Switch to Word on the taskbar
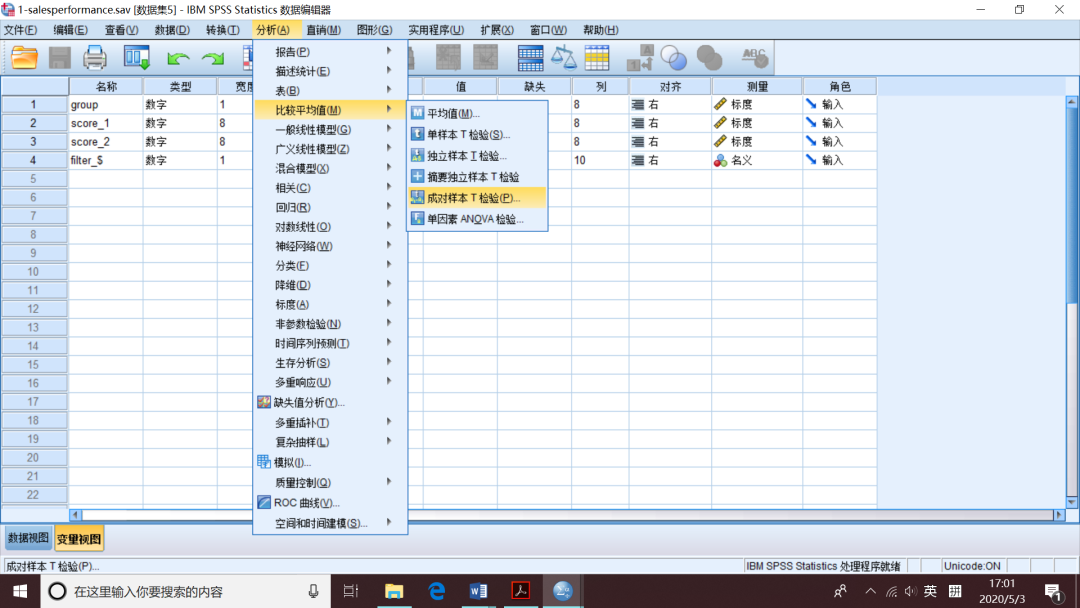This screenshot has height=608, width=1080. coord(478,591)
